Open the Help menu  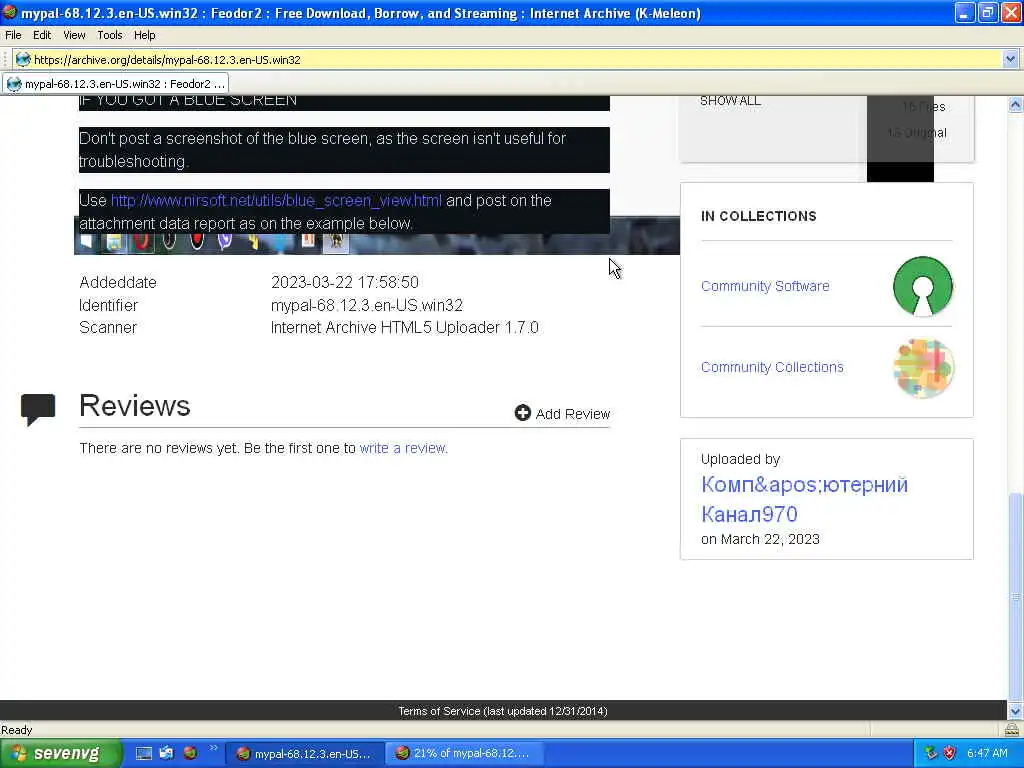point(144,35)
